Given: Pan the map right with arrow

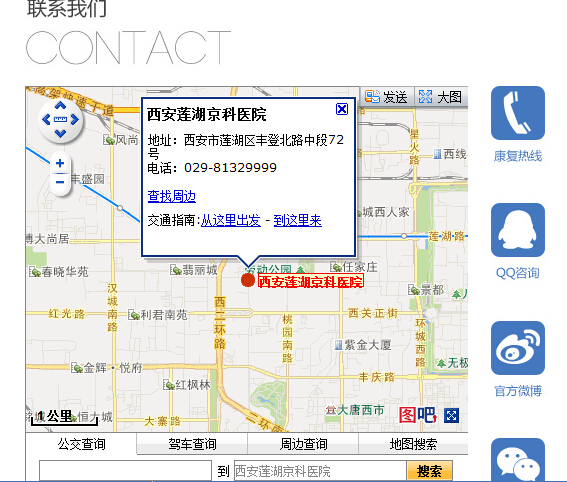Looking at the screenshot, I should [74, 119].
